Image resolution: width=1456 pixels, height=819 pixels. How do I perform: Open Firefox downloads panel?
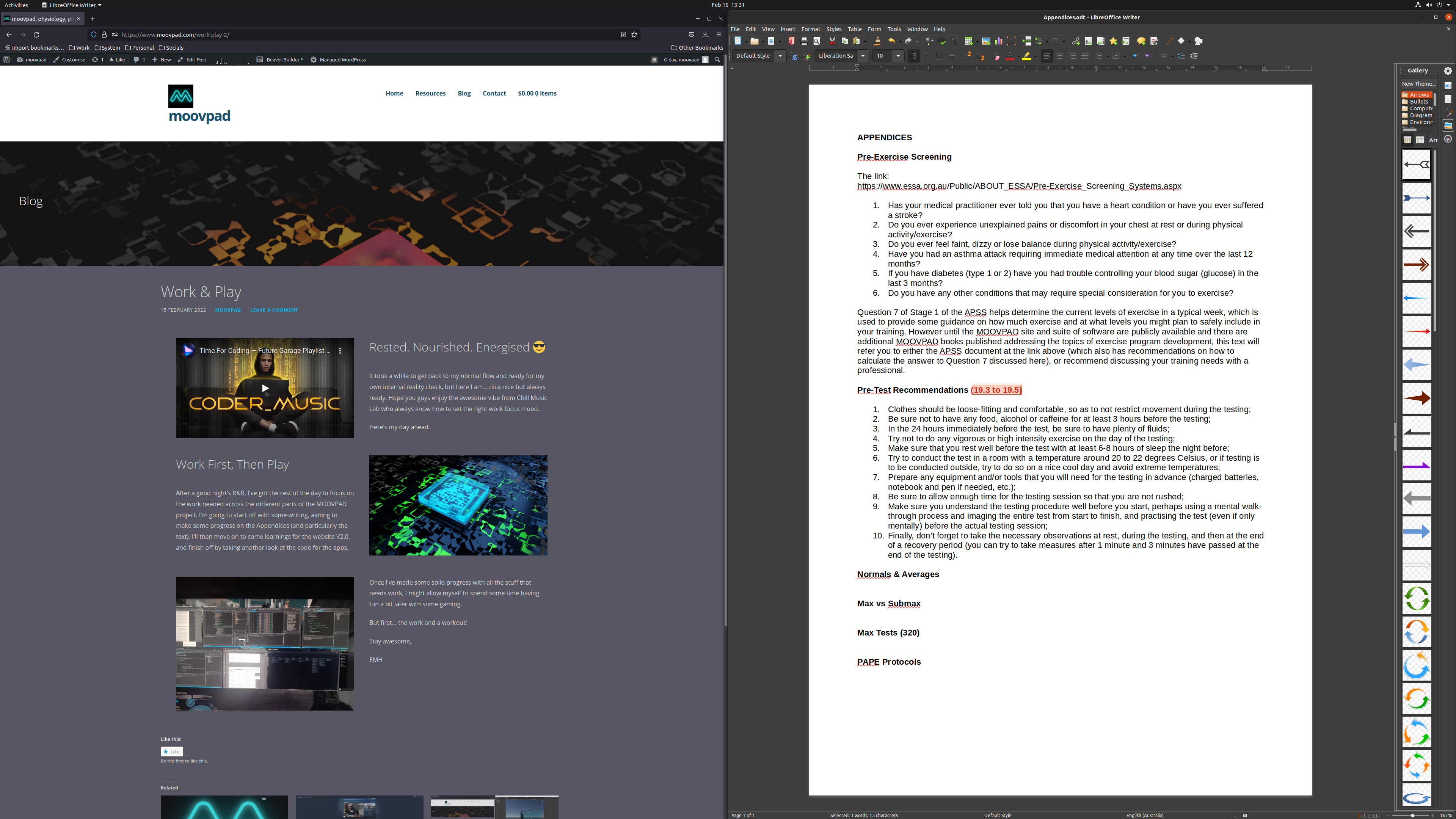coord(705,35)
